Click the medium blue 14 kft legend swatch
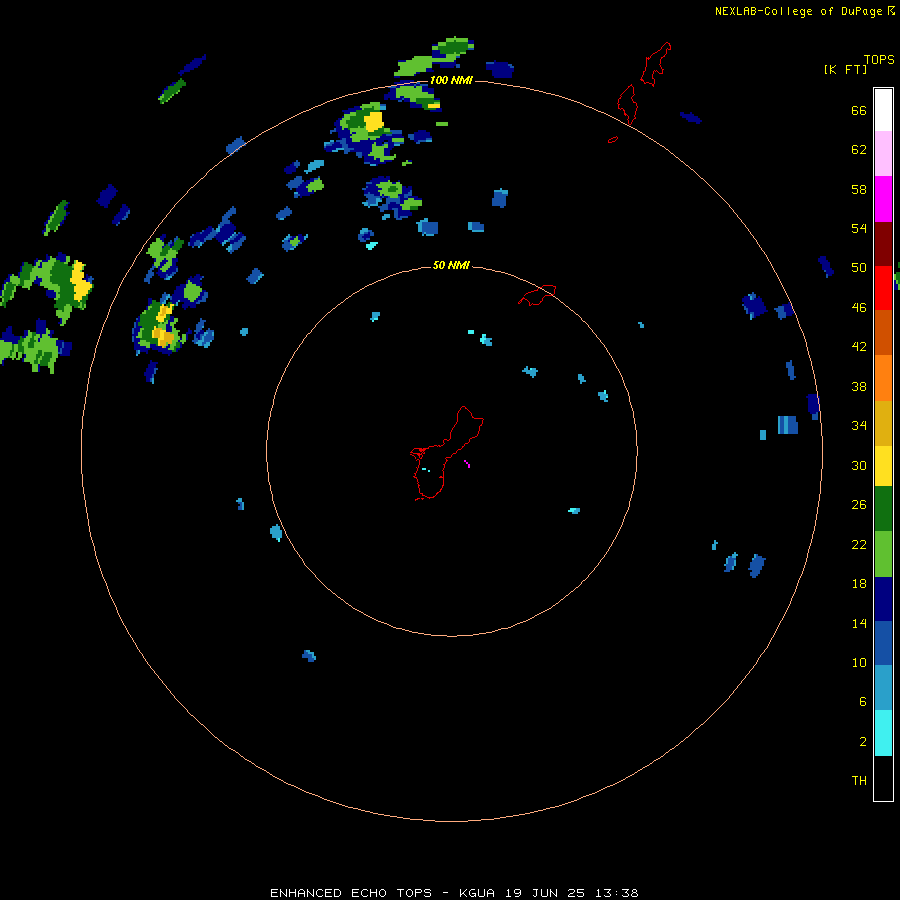Screen dimensions: 900x900 tap(883, 643)
